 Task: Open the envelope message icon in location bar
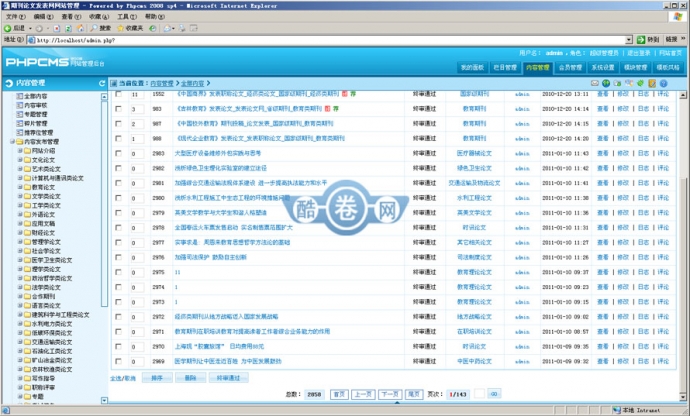coord(595,83)
